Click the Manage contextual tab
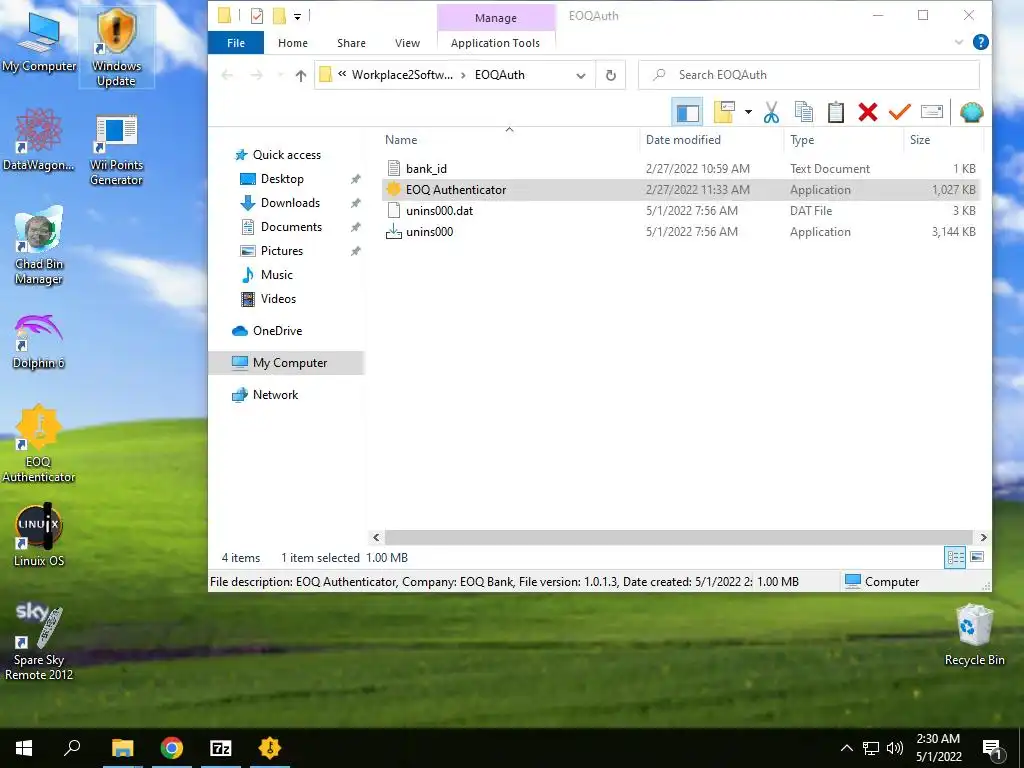Image resolution: width=1024 pixels, height=768 pixels. tap(496, 18)
